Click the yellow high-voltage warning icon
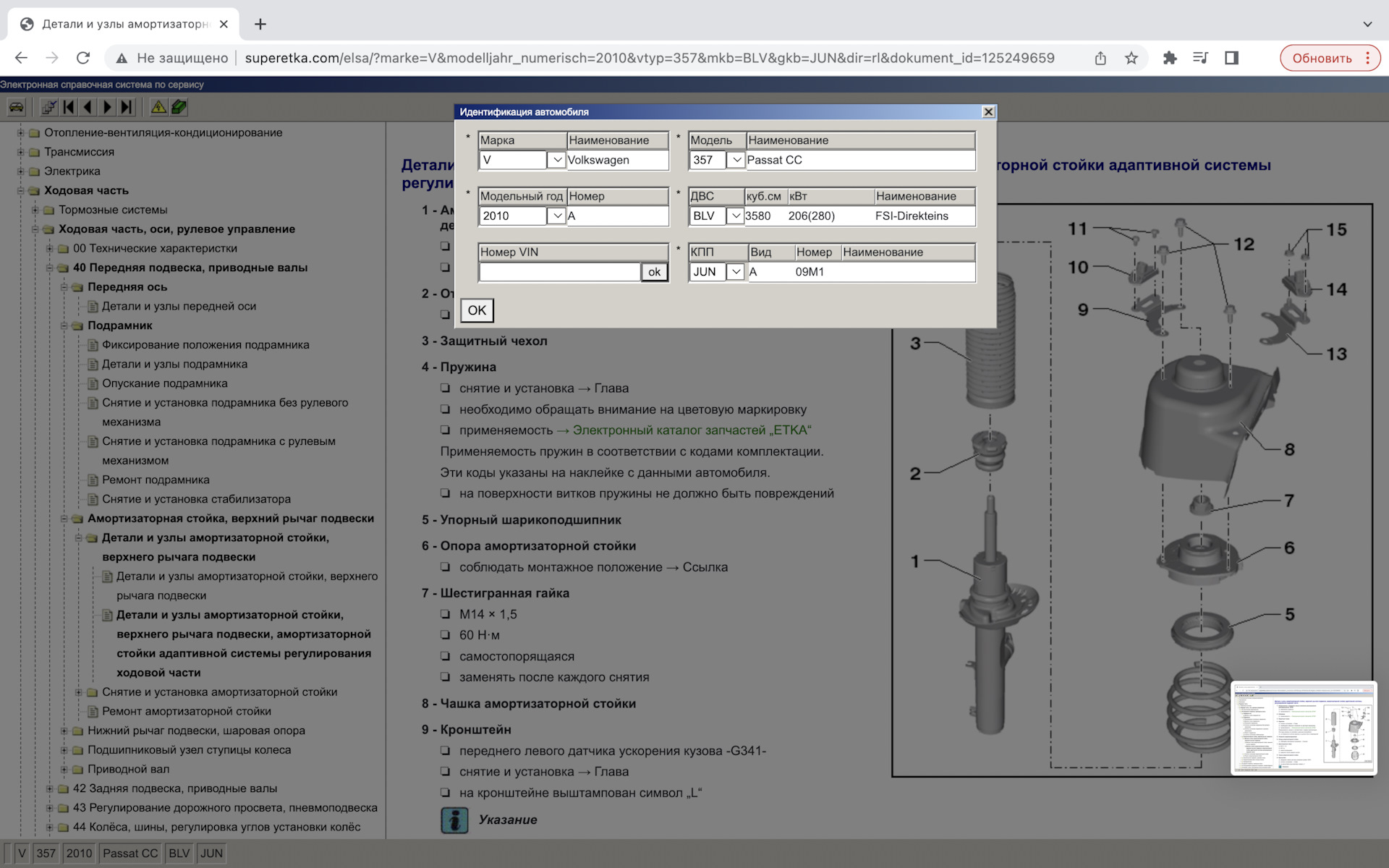This screenshot has height=868, width=1389. click(158, 107)
